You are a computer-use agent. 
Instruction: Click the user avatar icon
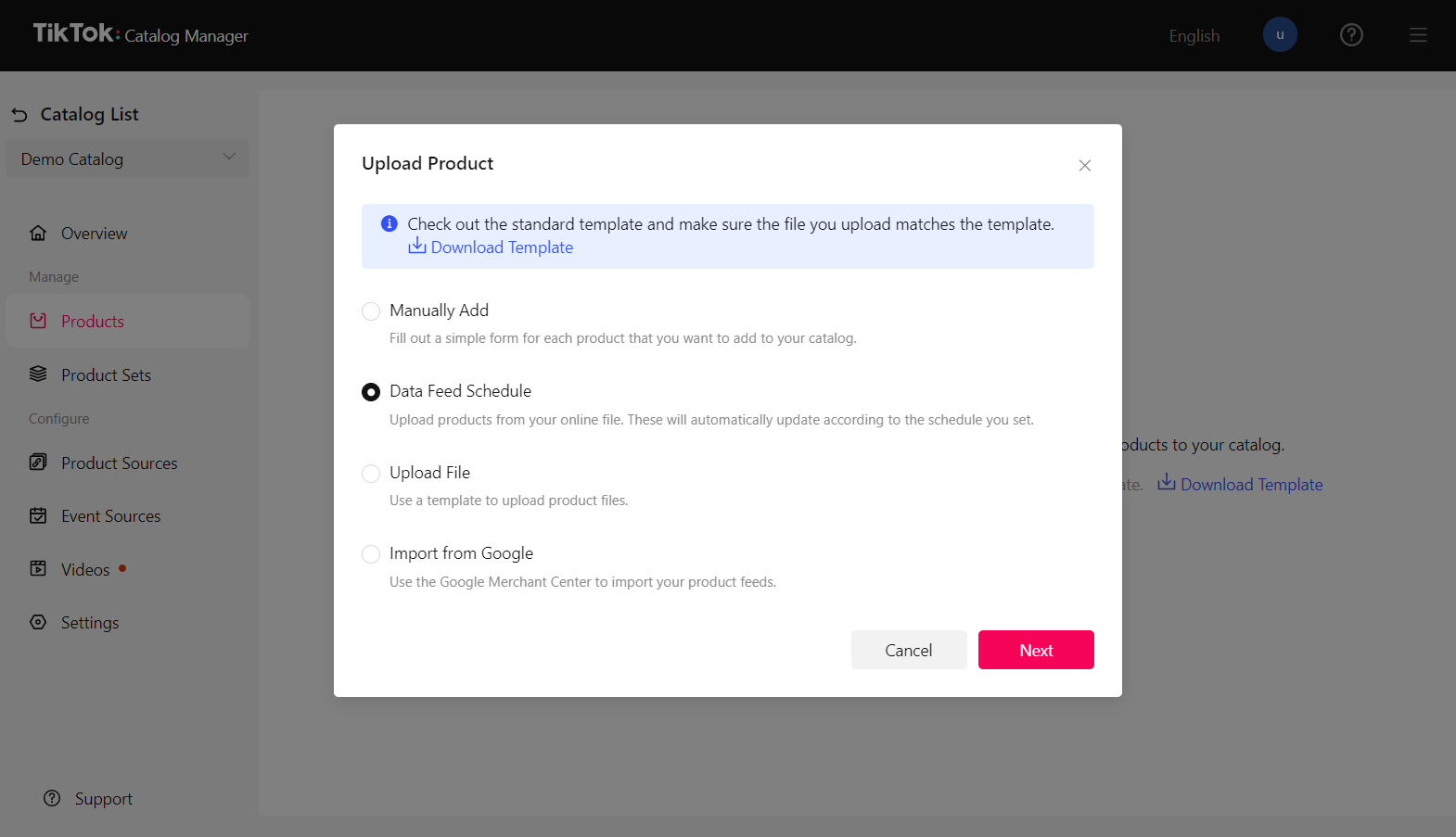point(1280,35)
